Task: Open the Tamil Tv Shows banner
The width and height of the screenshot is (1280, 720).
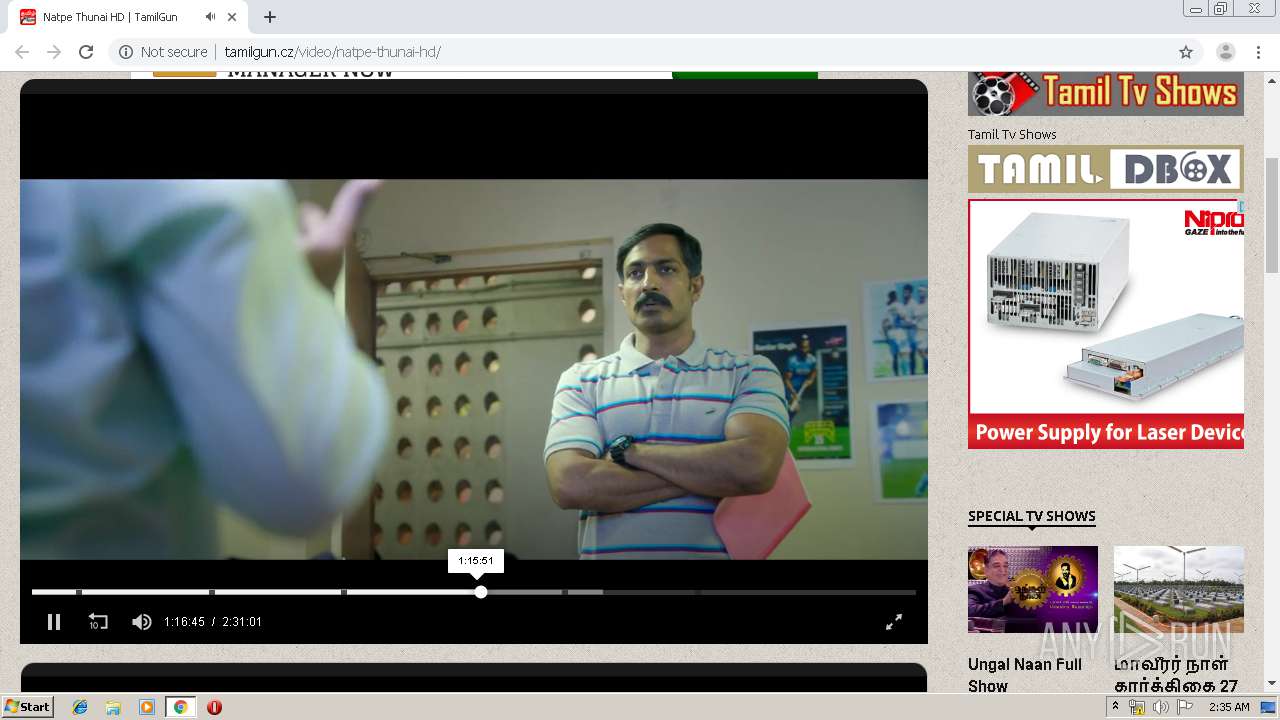Action: tap(1106, 94)
